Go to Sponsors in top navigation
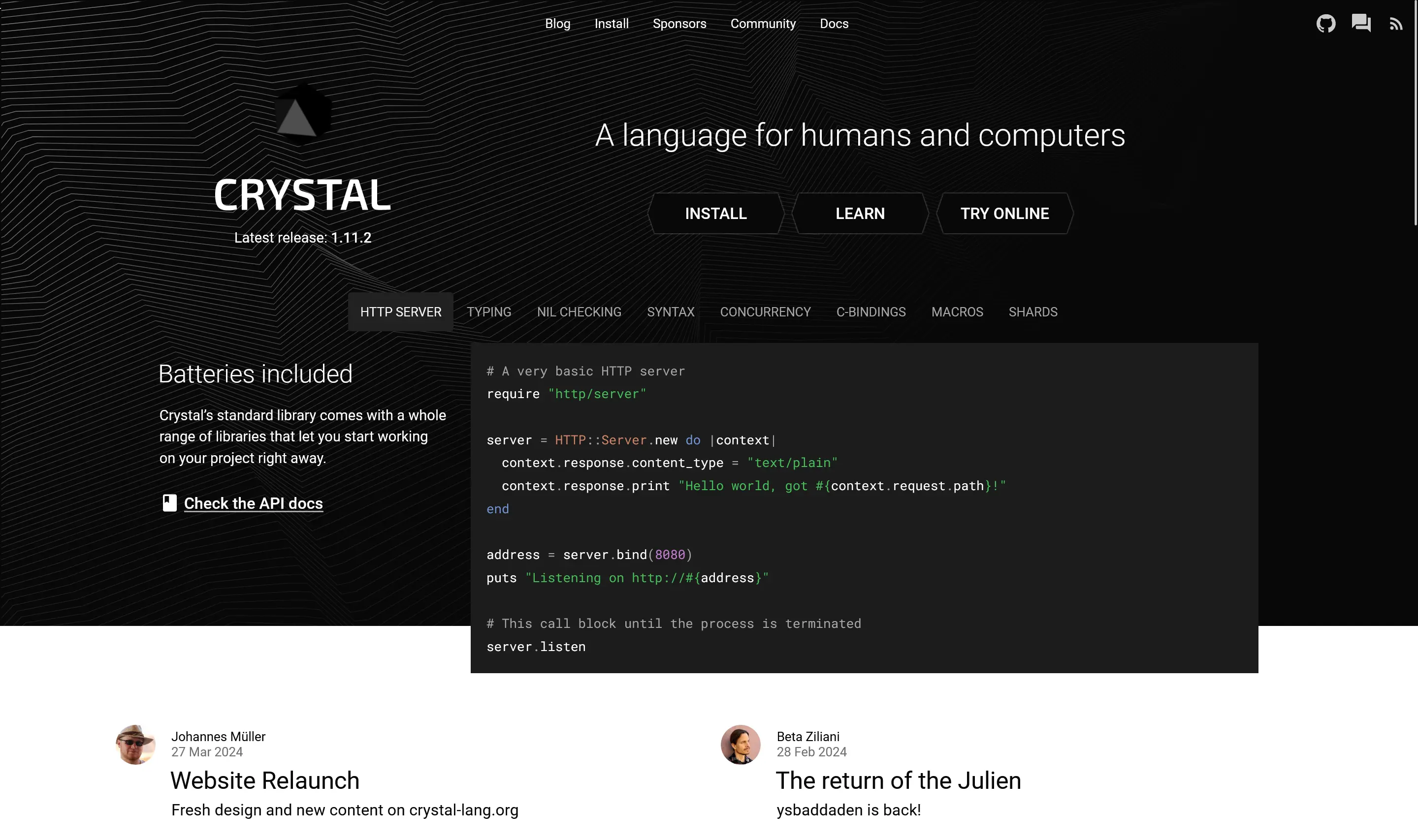 pos(679,24)
